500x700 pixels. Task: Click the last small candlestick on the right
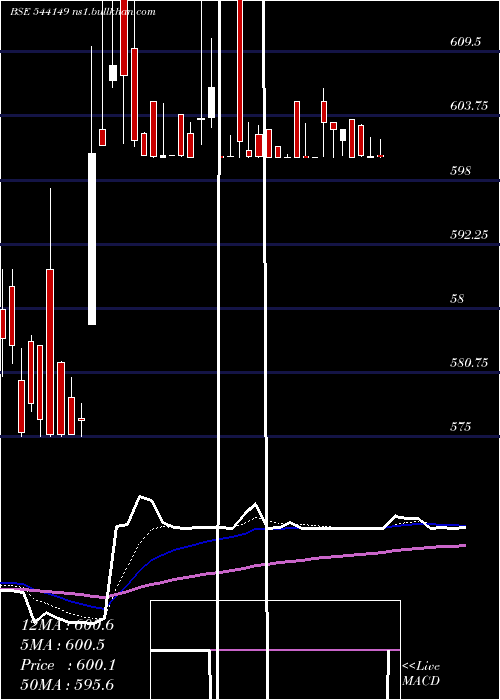coord(380,156)
